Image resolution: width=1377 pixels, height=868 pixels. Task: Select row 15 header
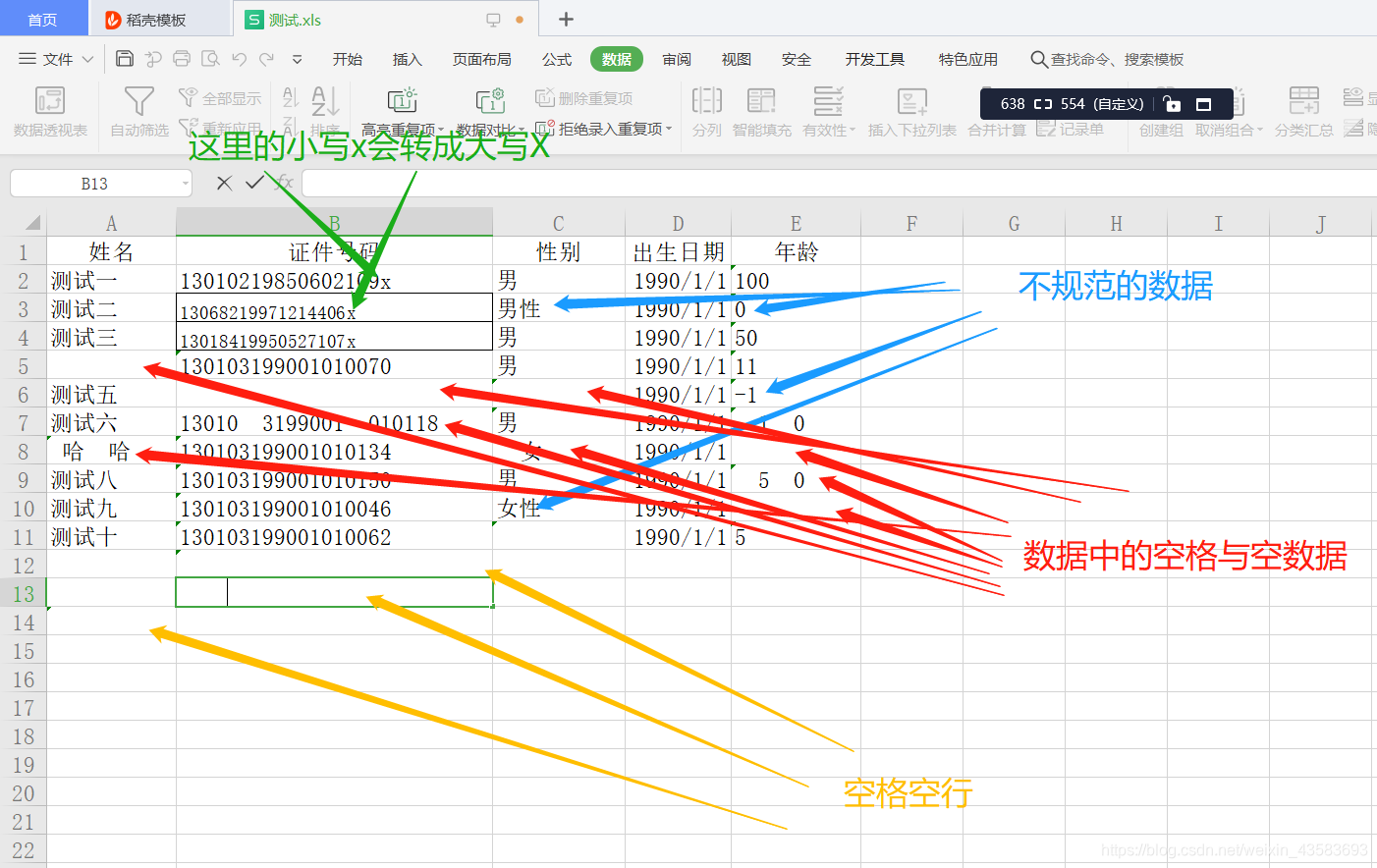(24, 651)
